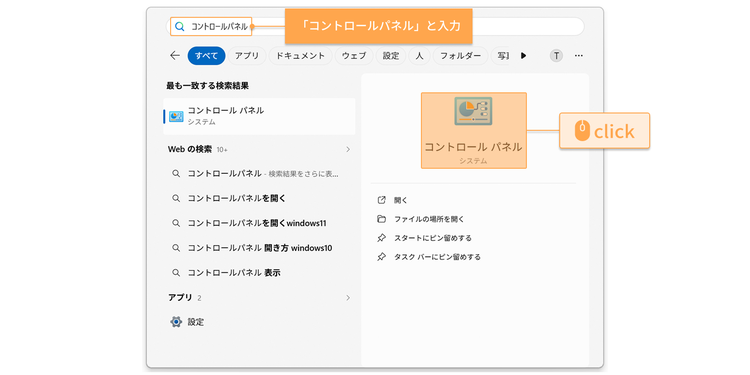The width and height of the screenshot is (750, 375).
Task: Switch to the フォルダー filter tab
Action: point(461,56)
